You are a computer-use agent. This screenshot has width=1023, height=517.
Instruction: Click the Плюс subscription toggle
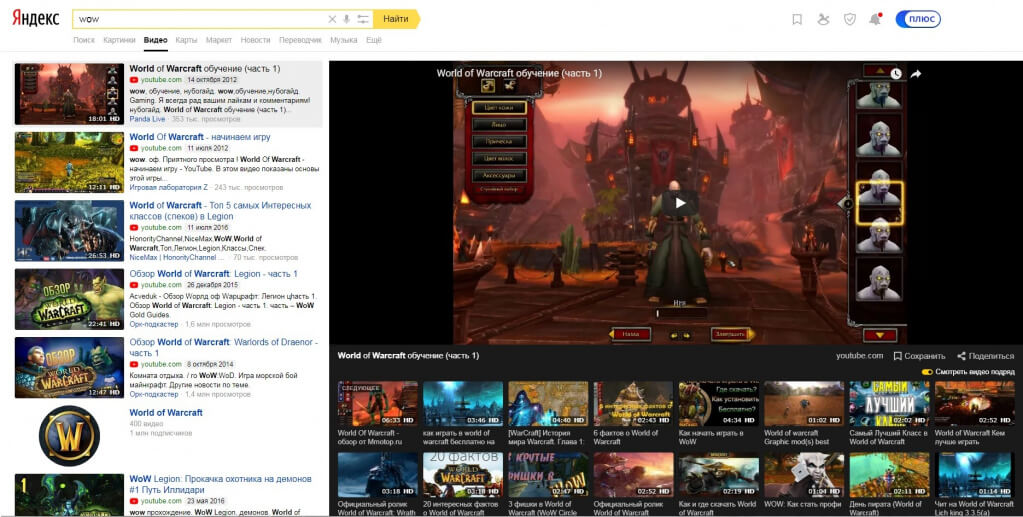[x=918, y=19]
